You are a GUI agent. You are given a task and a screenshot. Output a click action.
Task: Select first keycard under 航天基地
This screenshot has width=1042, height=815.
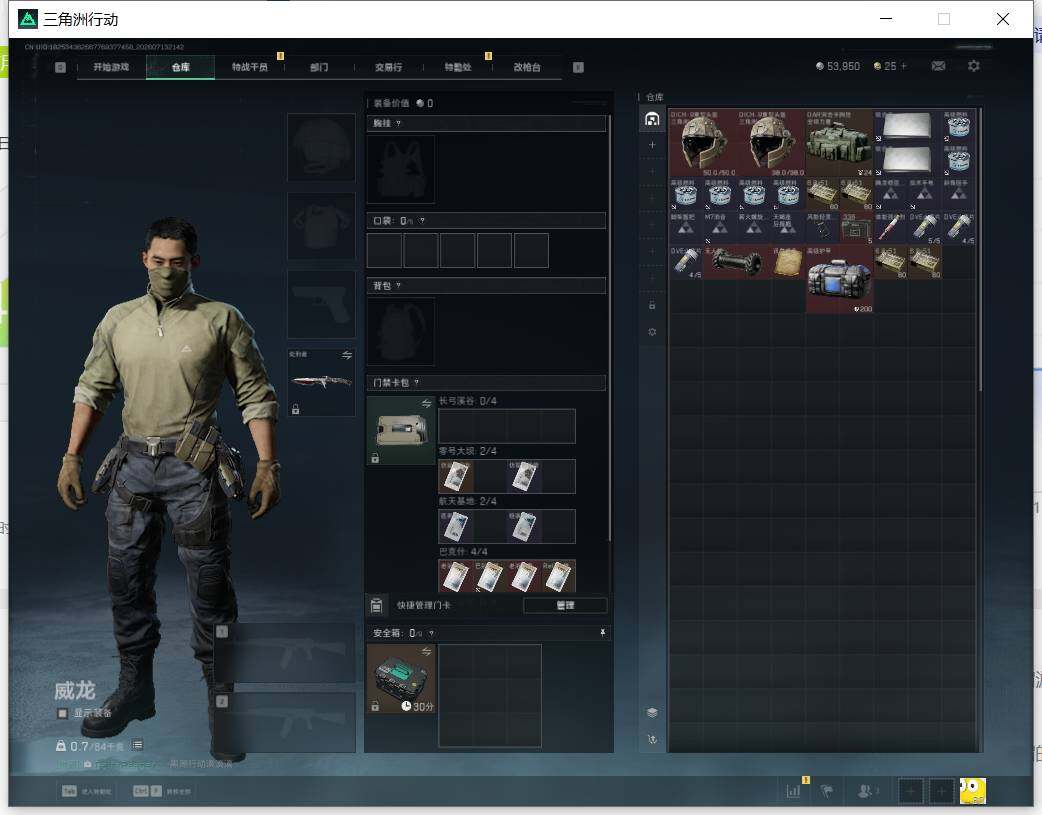click(456, 526)
